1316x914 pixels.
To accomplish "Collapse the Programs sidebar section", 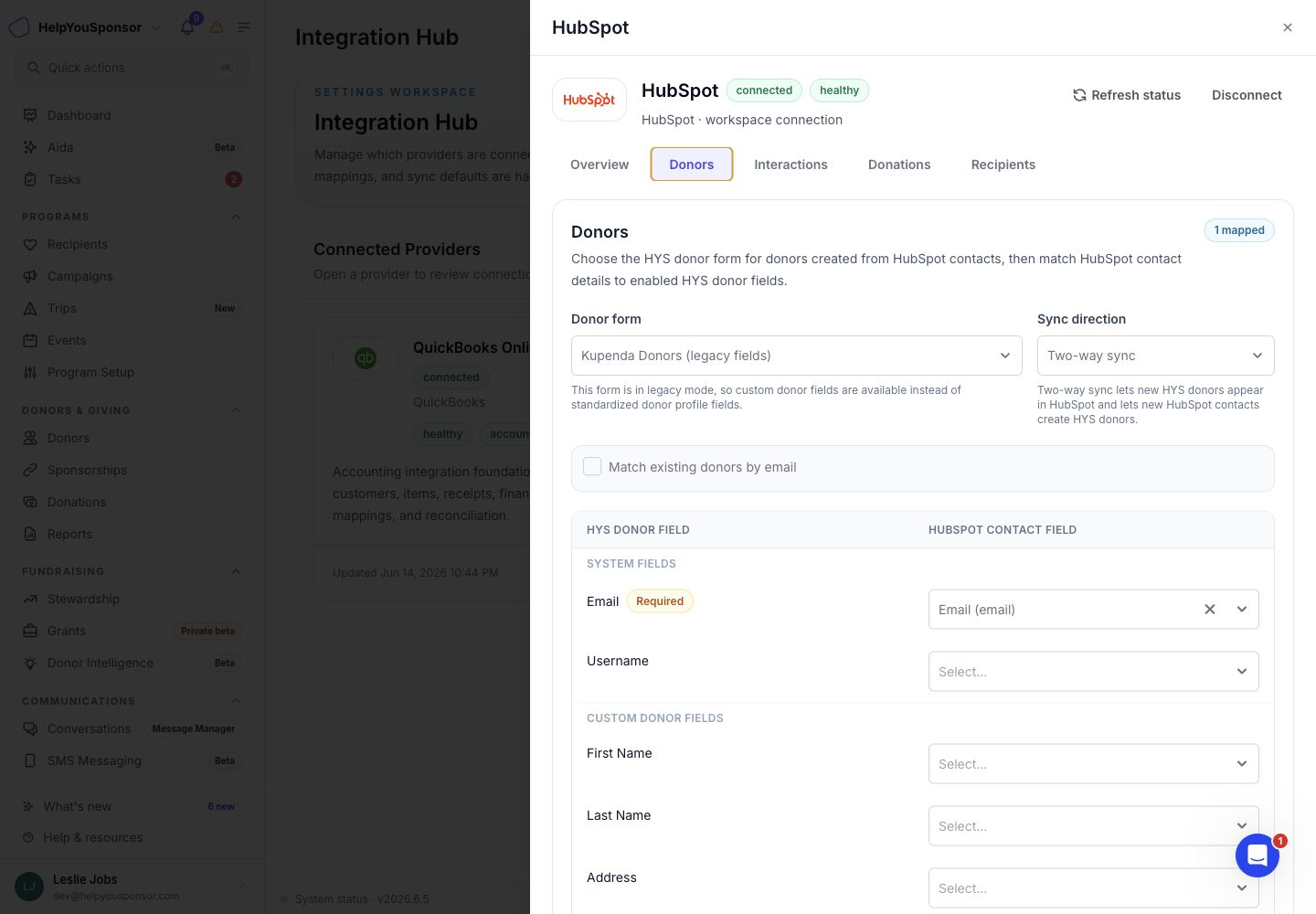I will (236, 217).
